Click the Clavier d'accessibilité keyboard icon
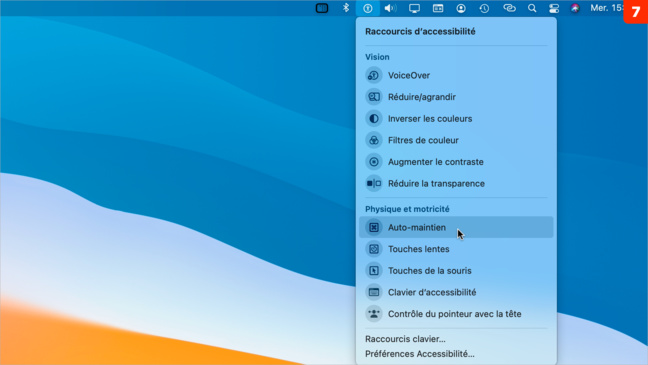648x365 pixels. click(374, 292)
